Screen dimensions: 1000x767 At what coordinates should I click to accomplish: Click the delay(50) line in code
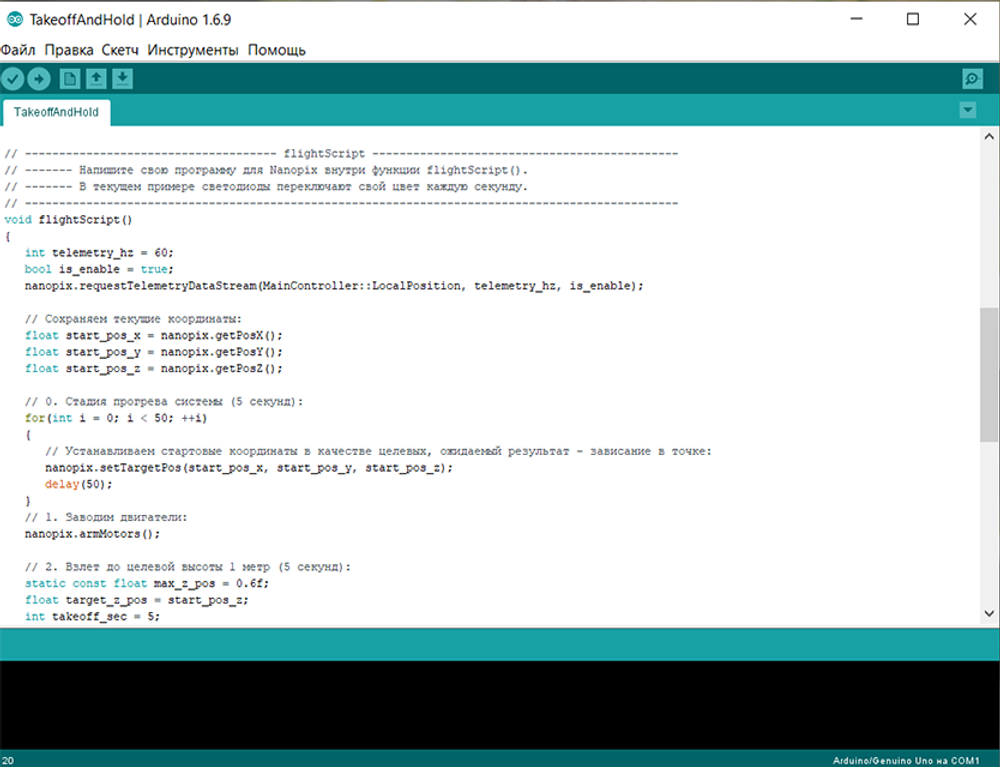[78, 484]
